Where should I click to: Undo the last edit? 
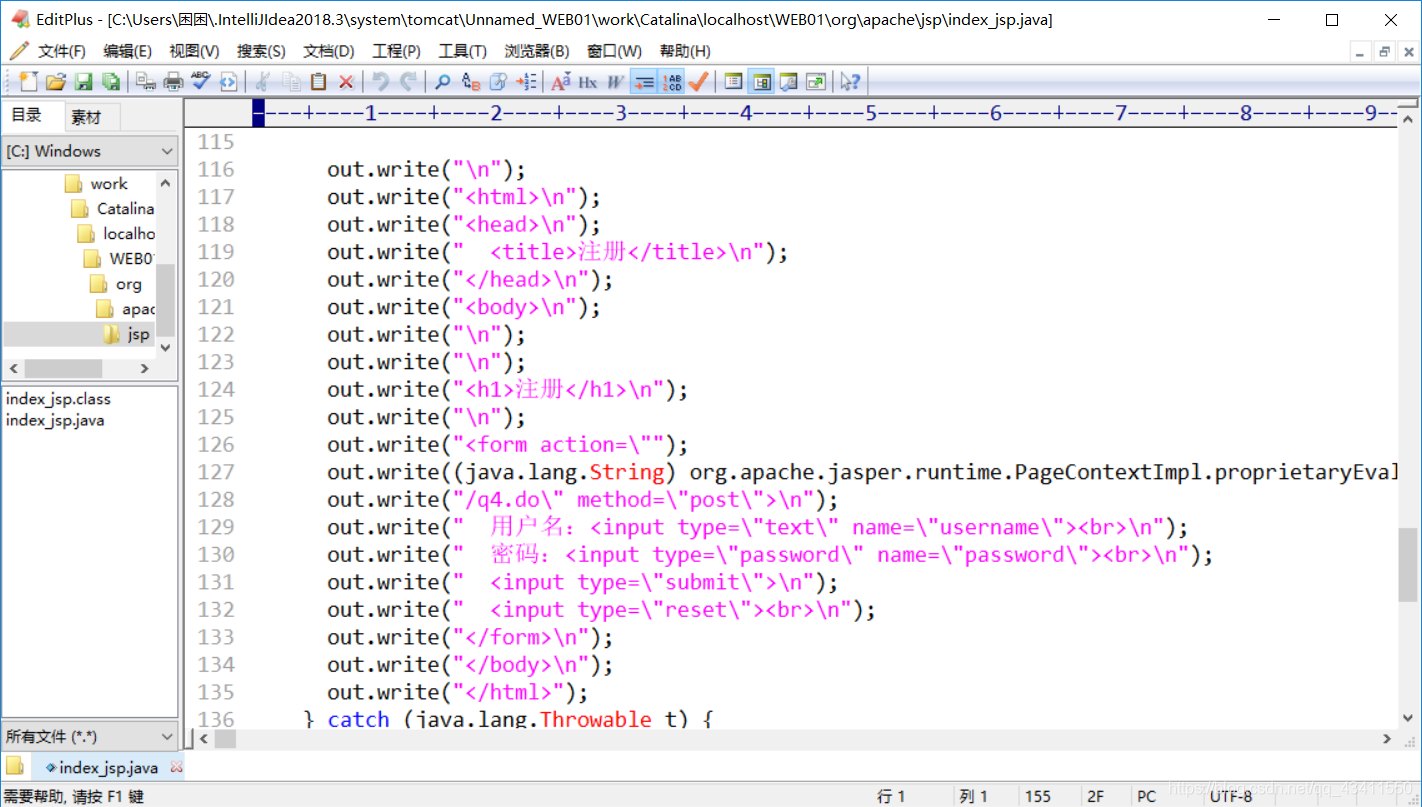(380, 82)
